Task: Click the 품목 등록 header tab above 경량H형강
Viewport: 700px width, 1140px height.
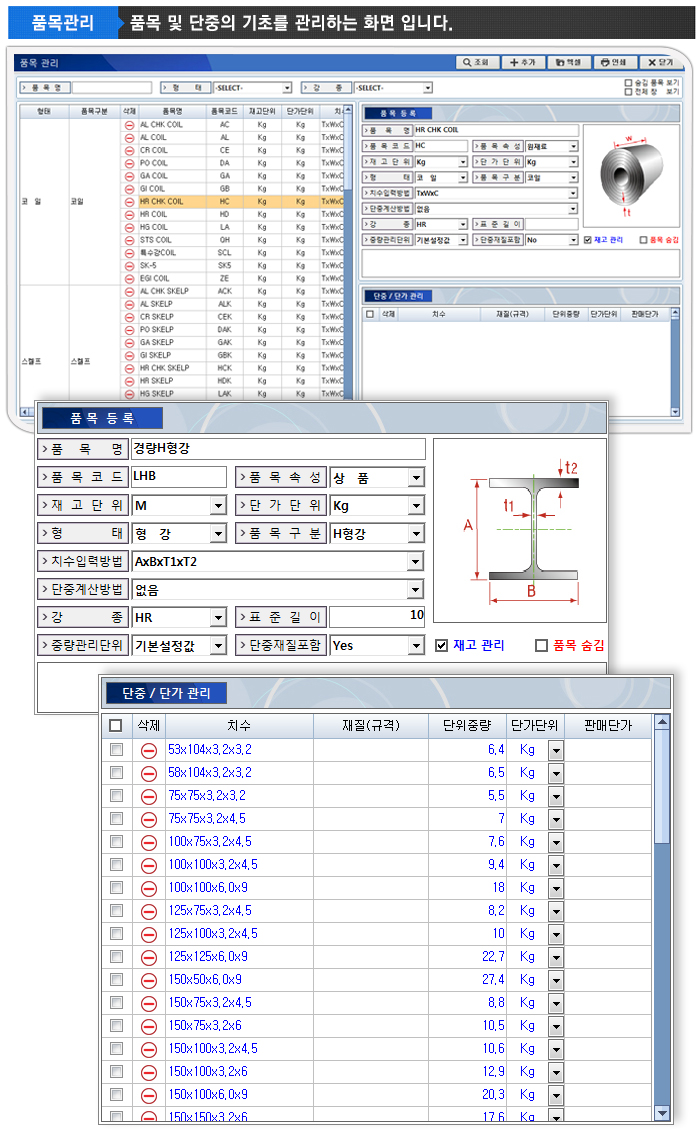Action: (x=102, y=419)
